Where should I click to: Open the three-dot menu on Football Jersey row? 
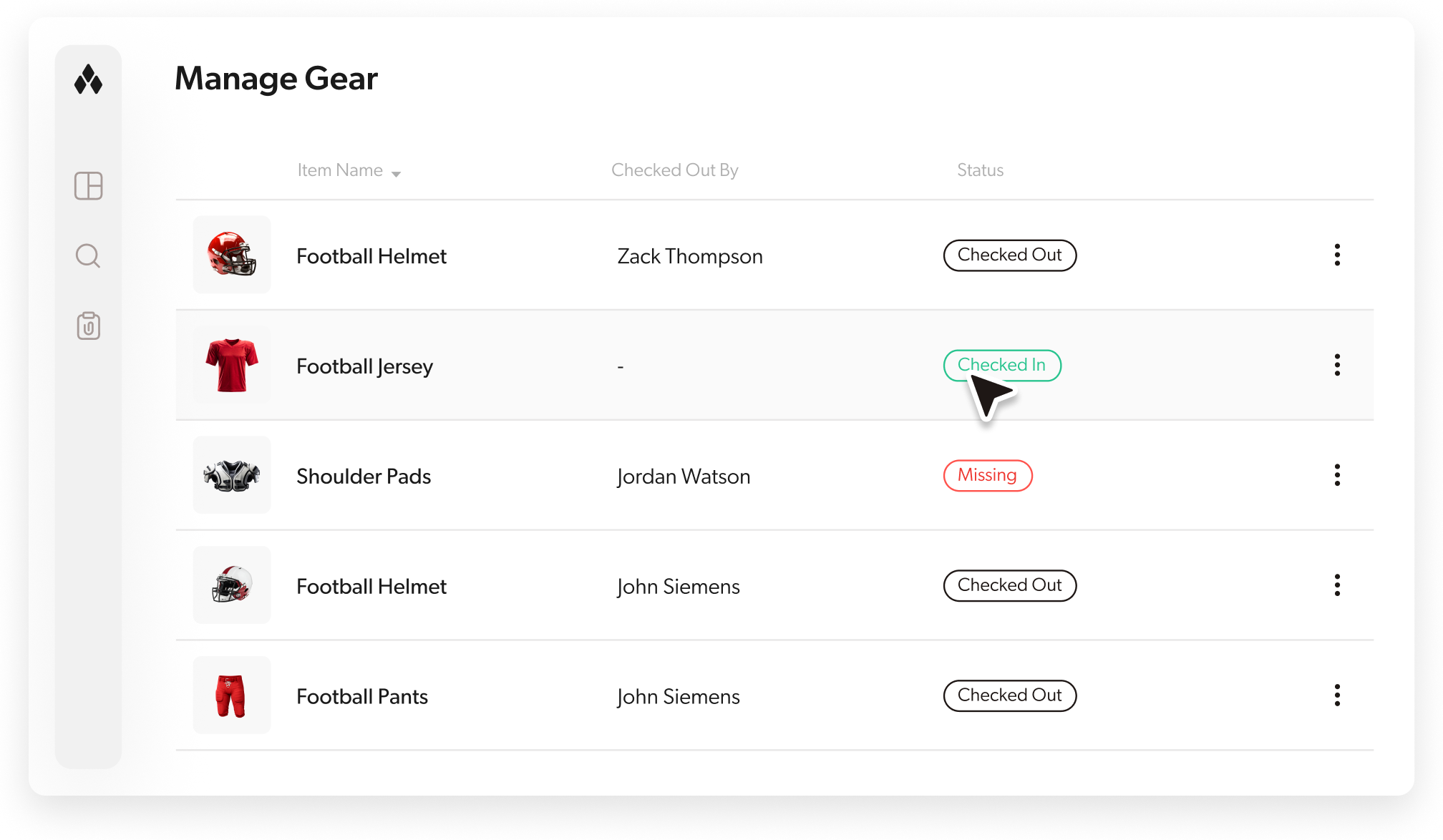[1337, 365]
